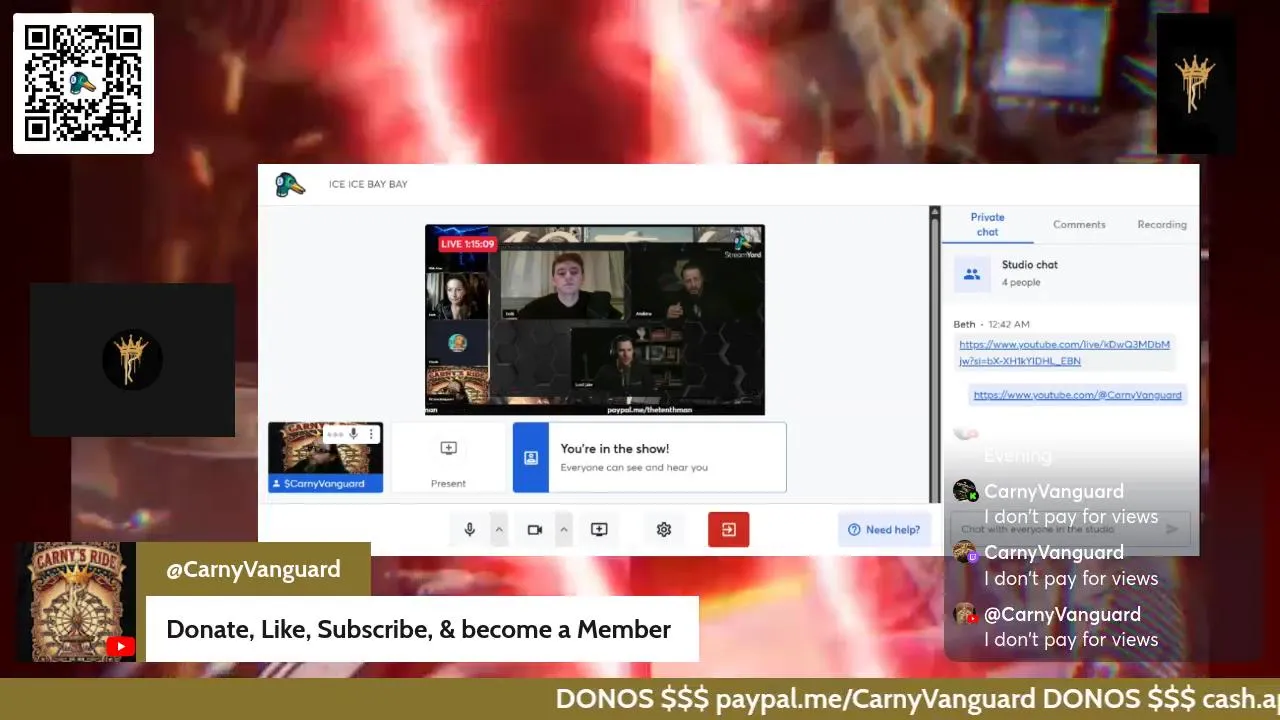
Task: Click the DONOS paypal.me/CarnyVanguard ticker text
Action: pos(795,698)
